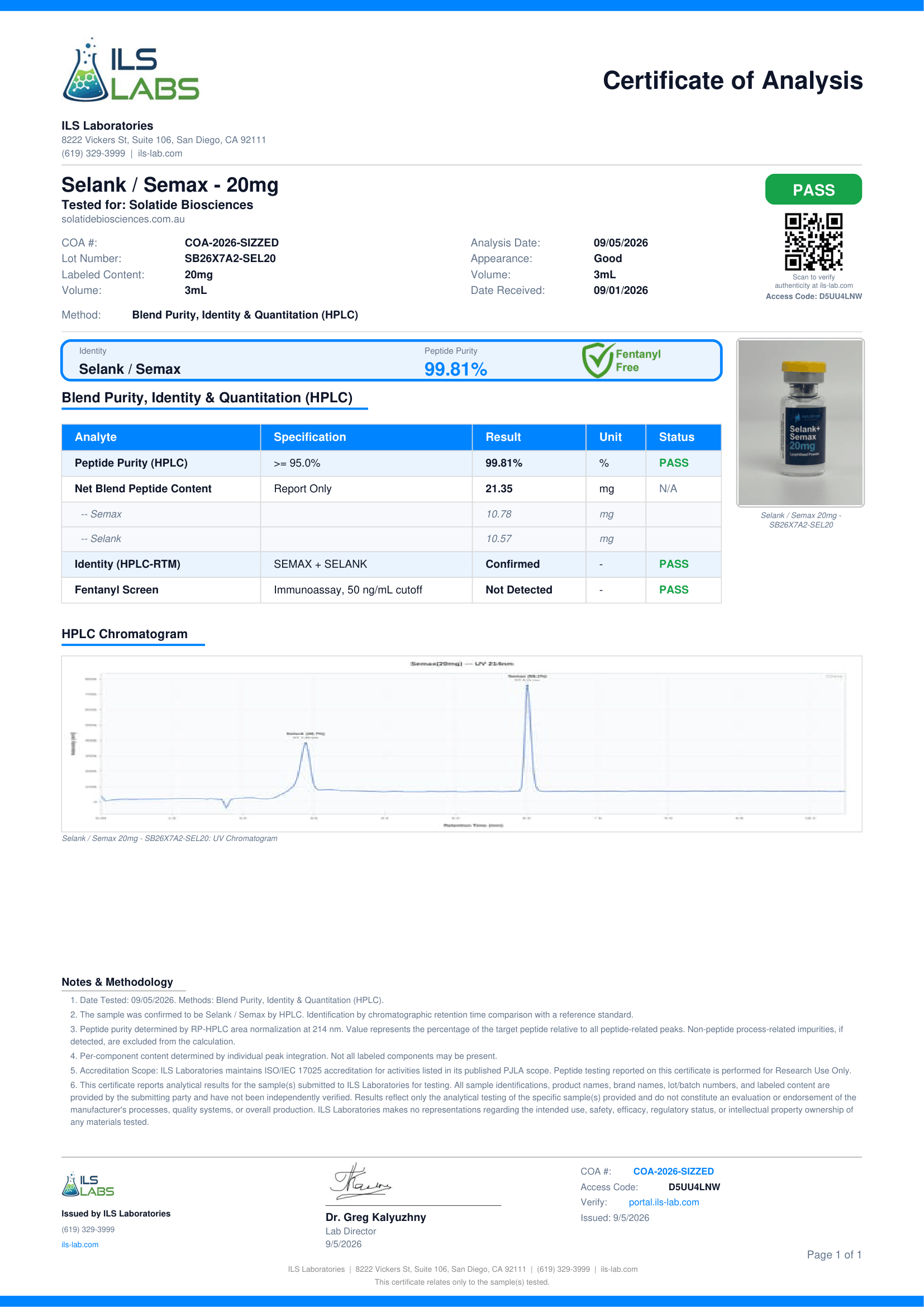Click 'Issued: 9/5/2026' in the footer
The width and height of the screenshot is (924, 1307).
point(615,1218)
